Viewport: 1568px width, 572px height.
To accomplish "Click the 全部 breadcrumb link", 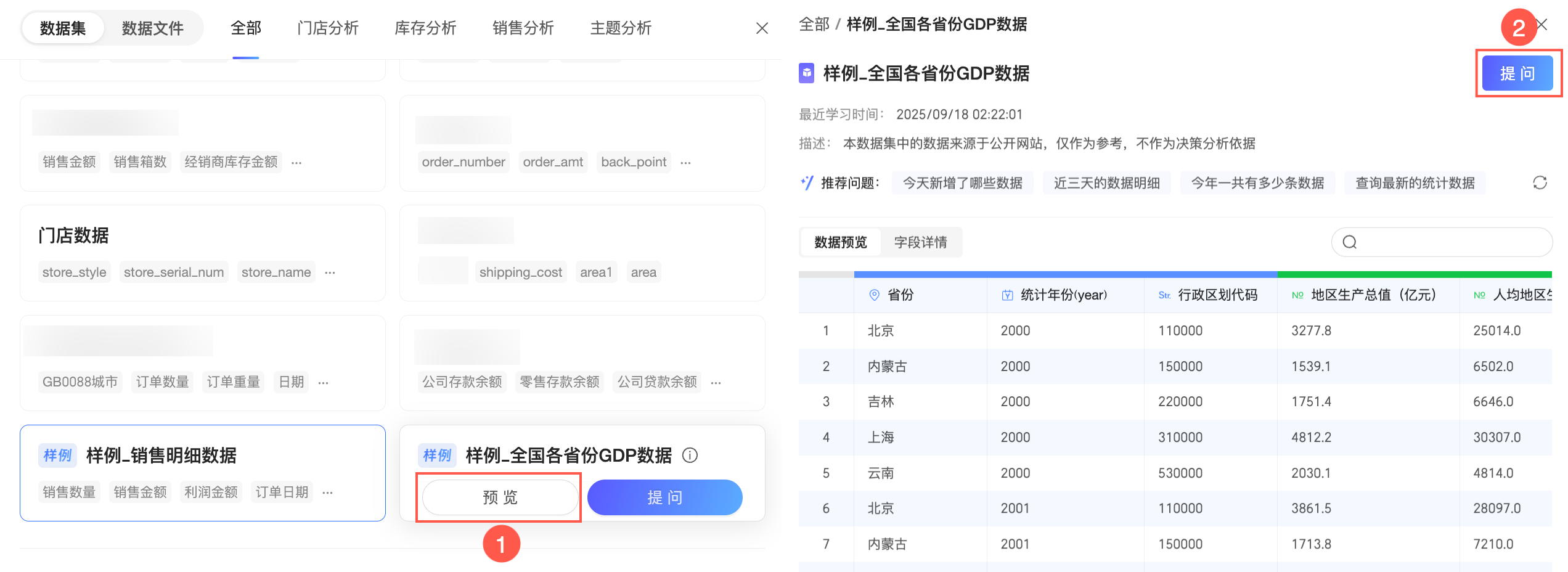I will (814, 25).
